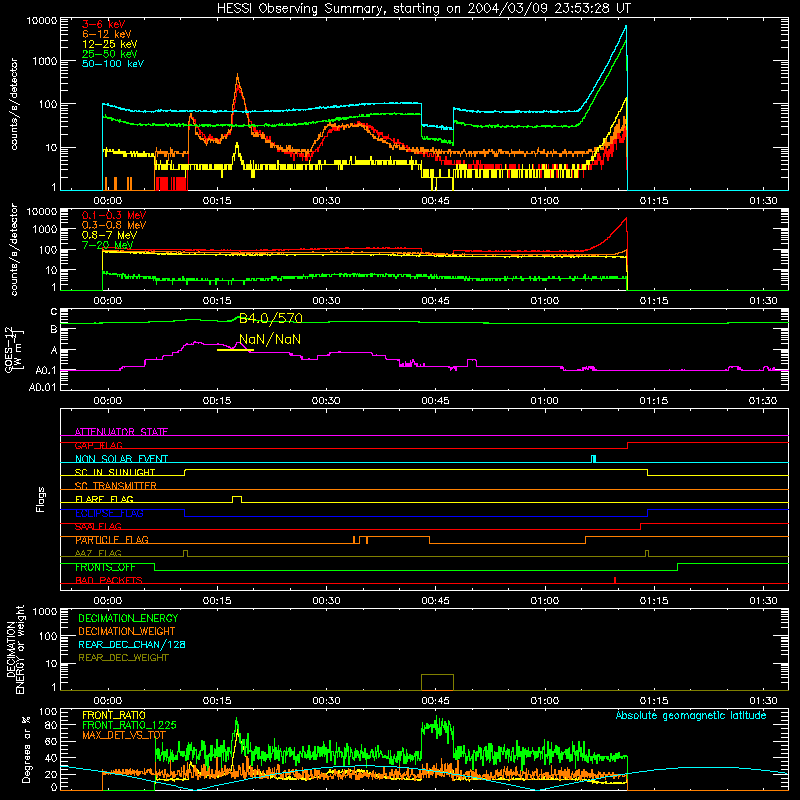The image size is (800, 800).
Task: Select the GOES-12 axis label
Action: tap(14, 350)
